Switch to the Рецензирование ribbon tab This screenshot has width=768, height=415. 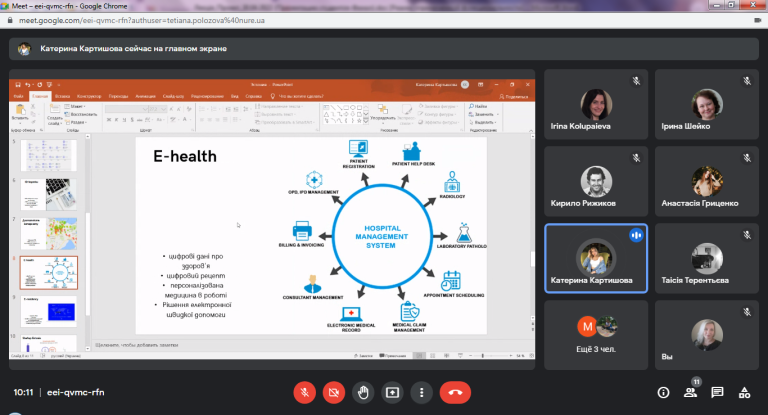207,97
